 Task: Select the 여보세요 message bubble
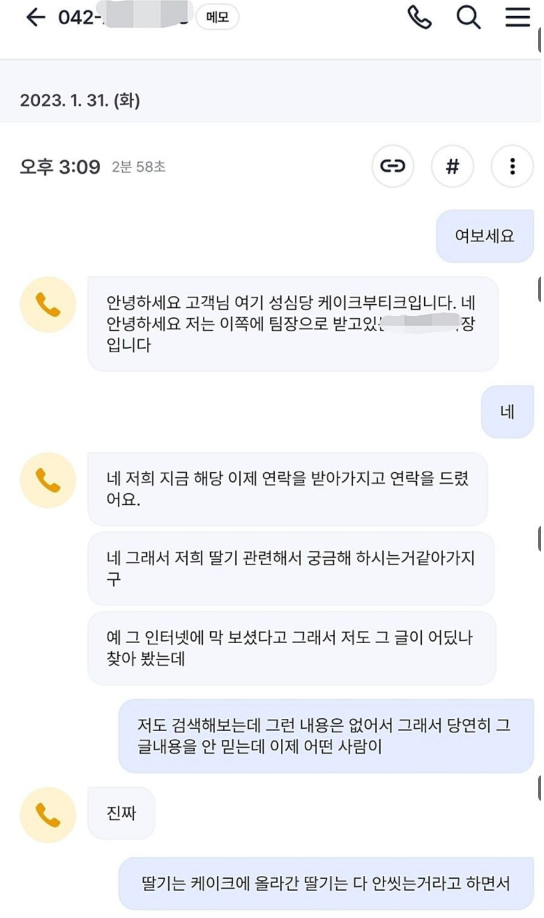(484, 236)
